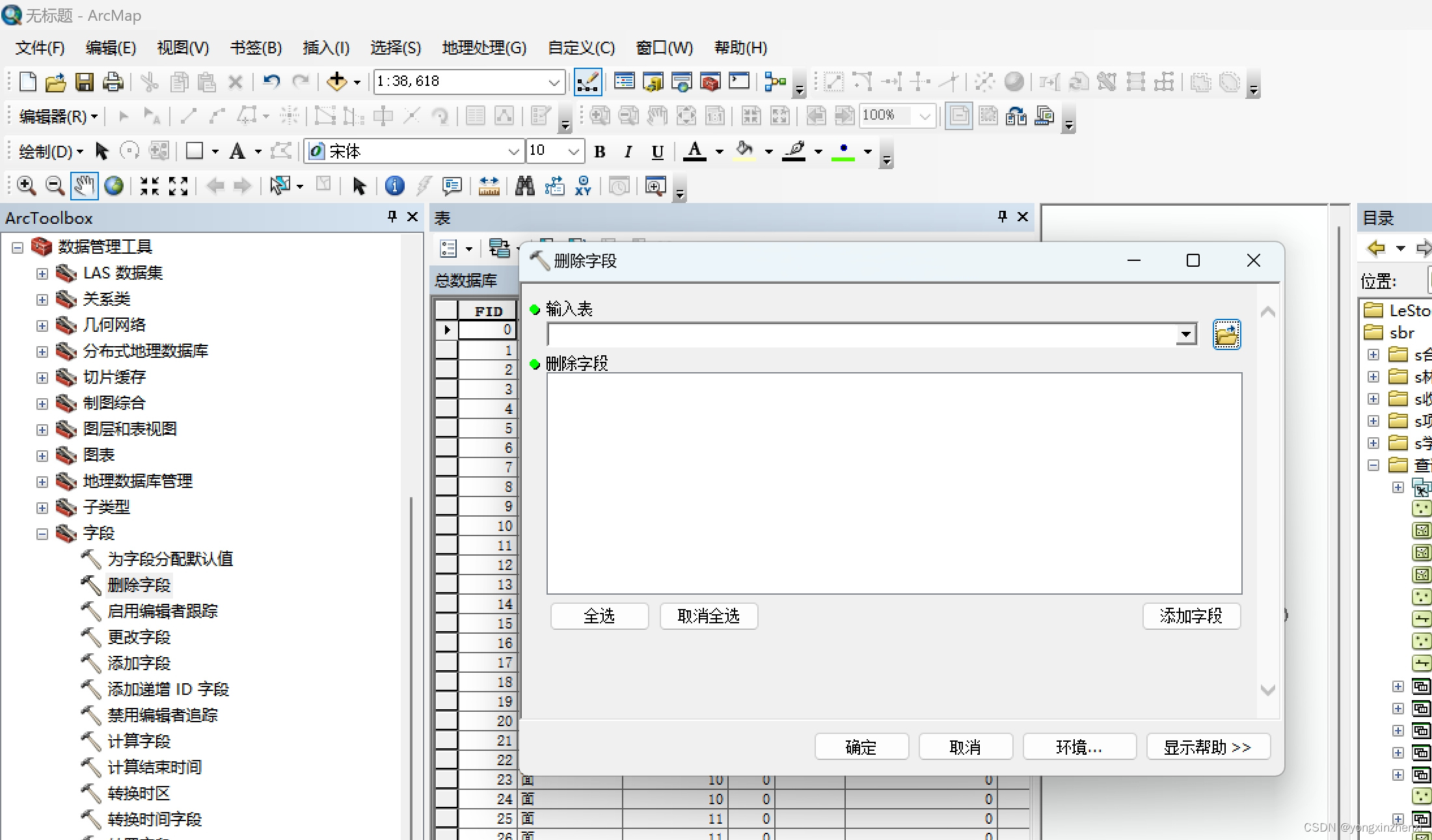Click the 取消全选 button

[x=709, y=616]
